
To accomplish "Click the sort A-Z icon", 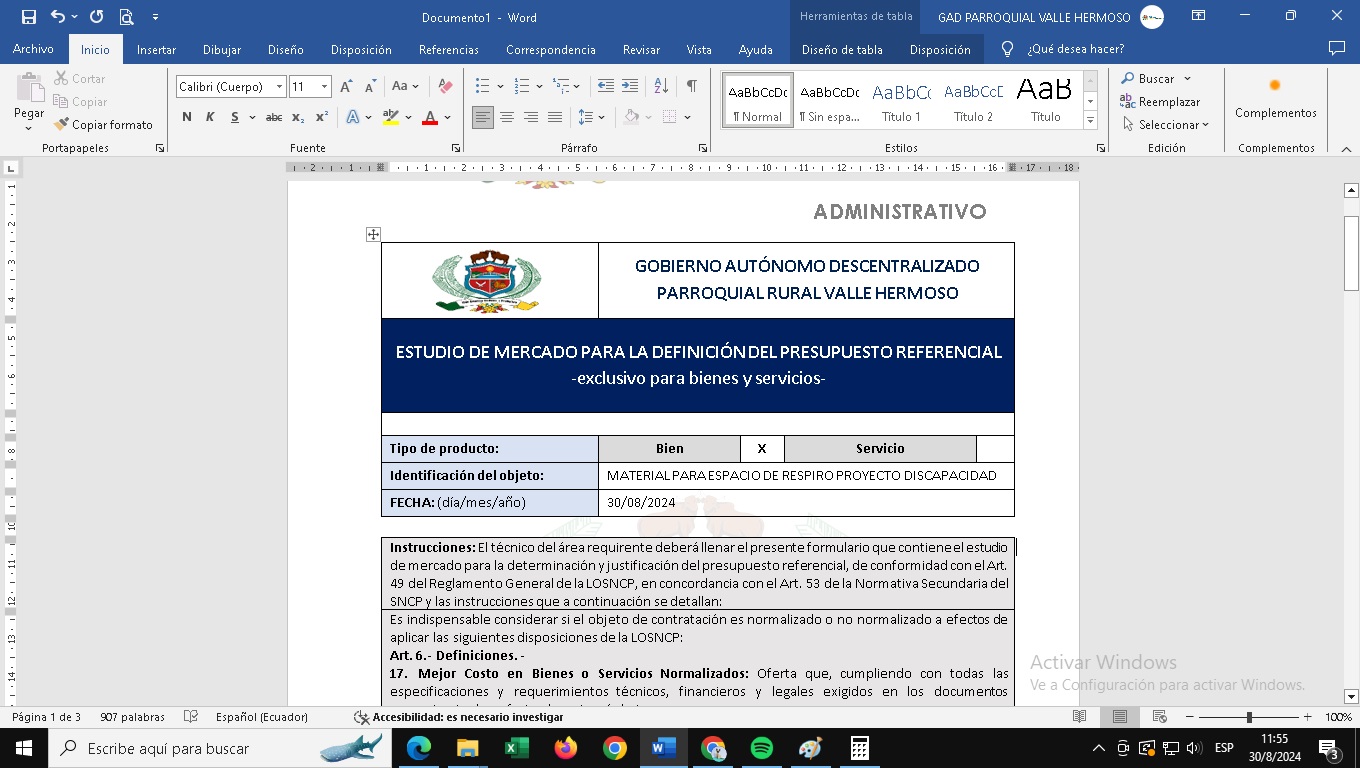I will (661, 86).
